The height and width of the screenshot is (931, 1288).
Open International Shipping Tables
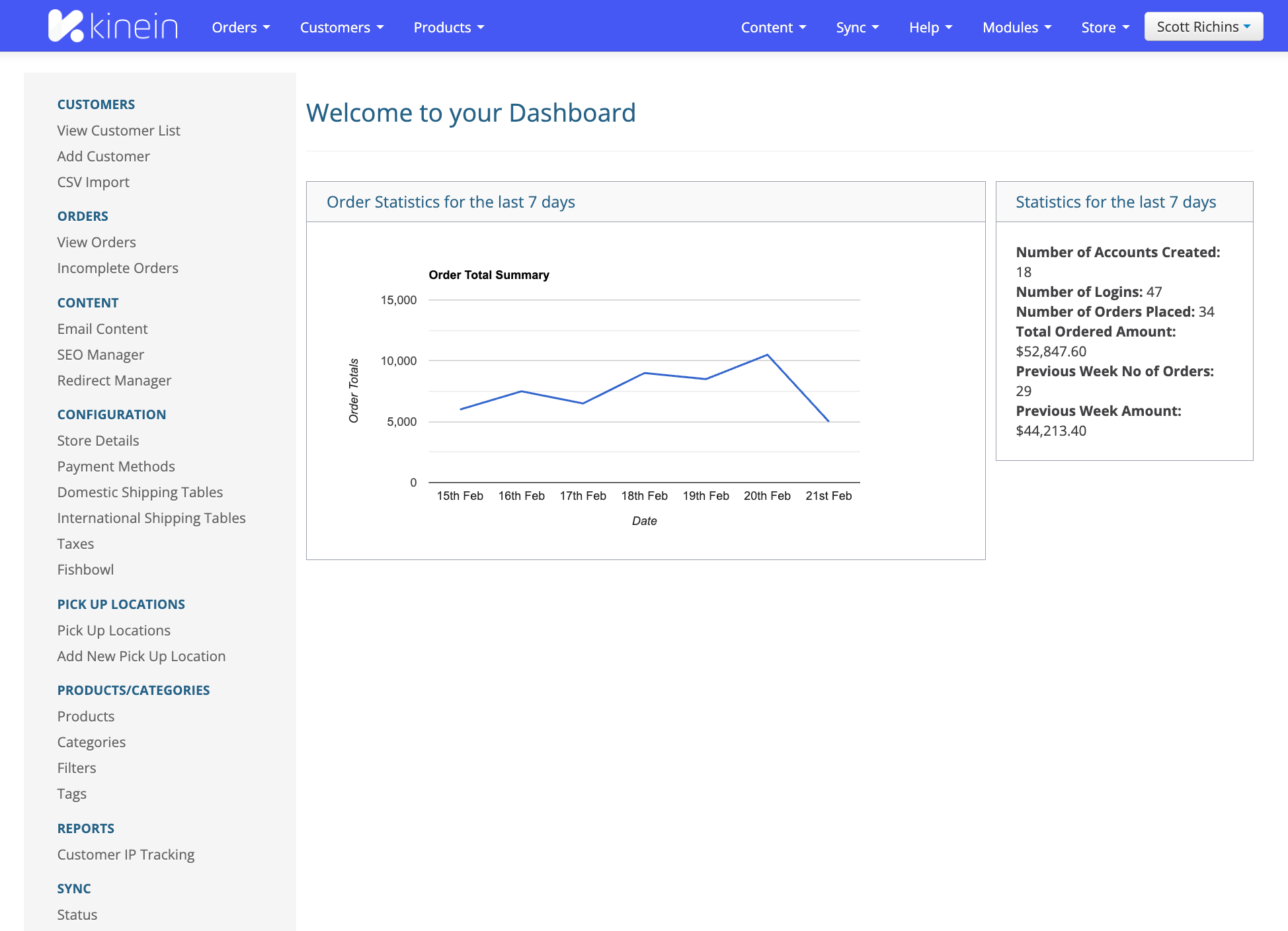click(151, 518)
